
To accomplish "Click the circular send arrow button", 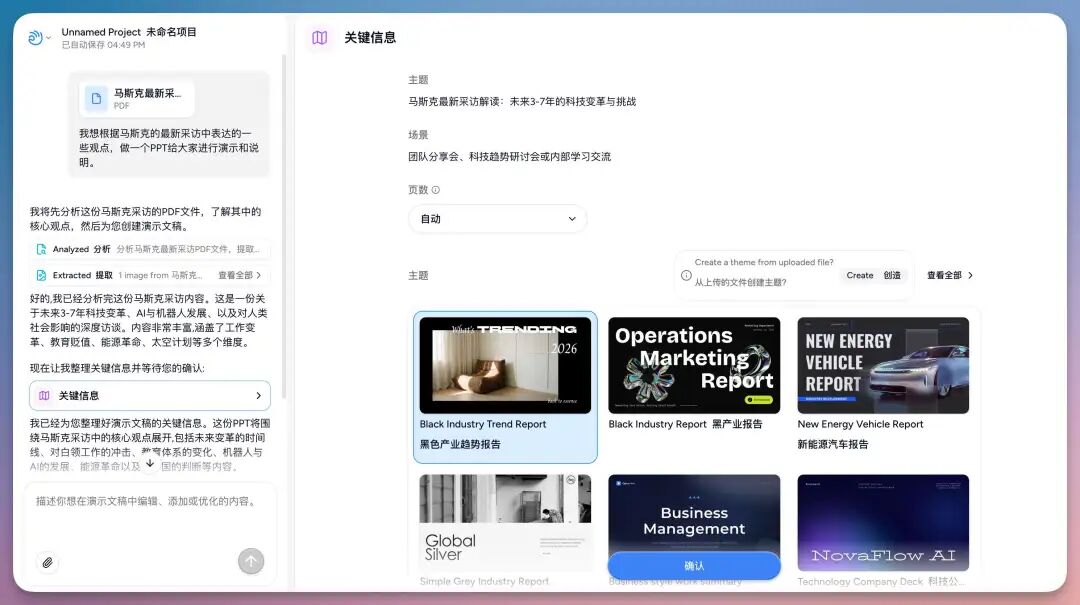I will point(251,562).
